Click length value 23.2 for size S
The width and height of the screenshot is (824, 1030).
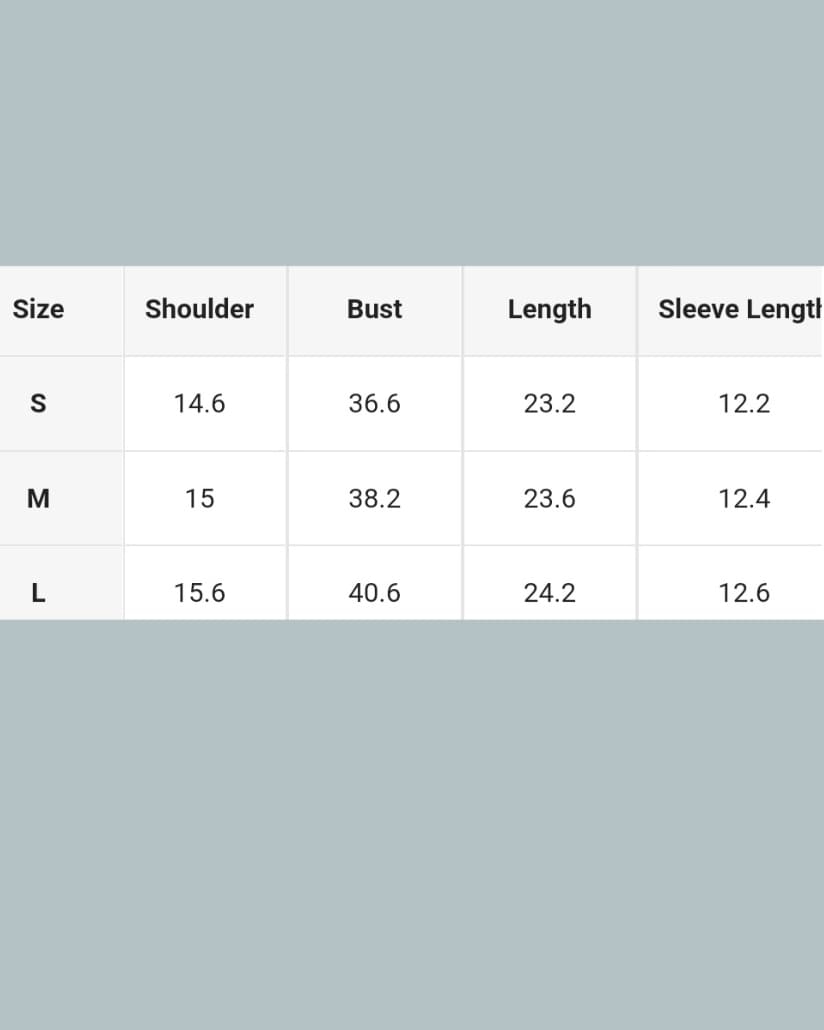point(549,403)
